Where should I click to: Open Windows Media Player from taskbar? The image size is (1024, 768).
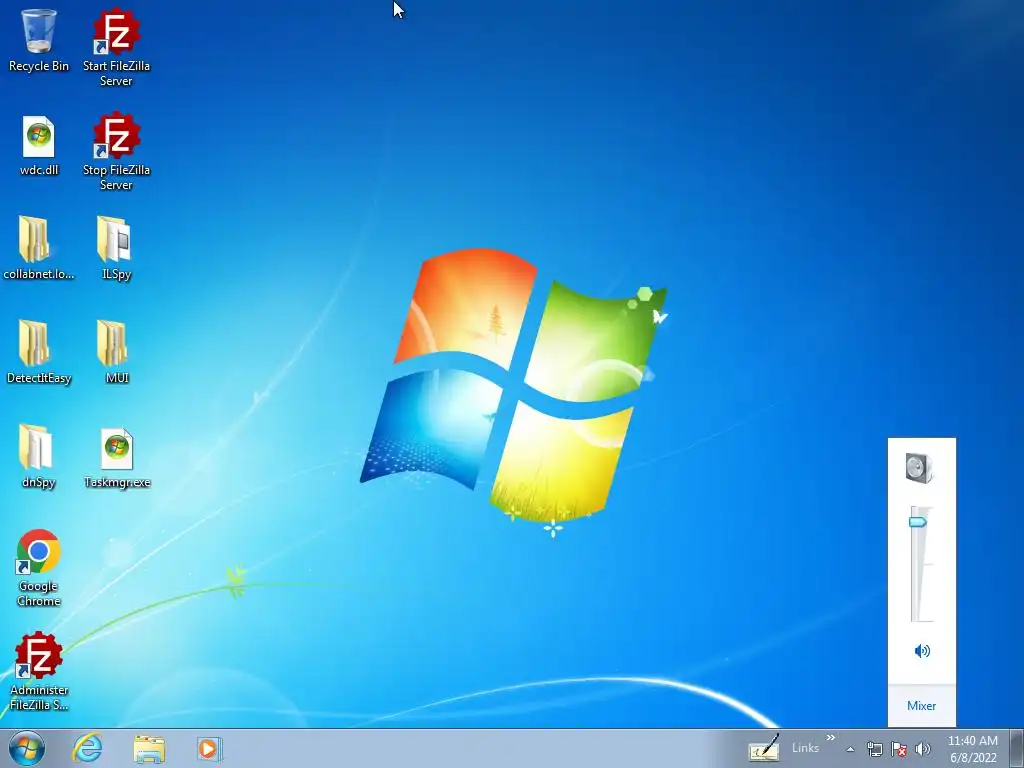coord(210,748)
